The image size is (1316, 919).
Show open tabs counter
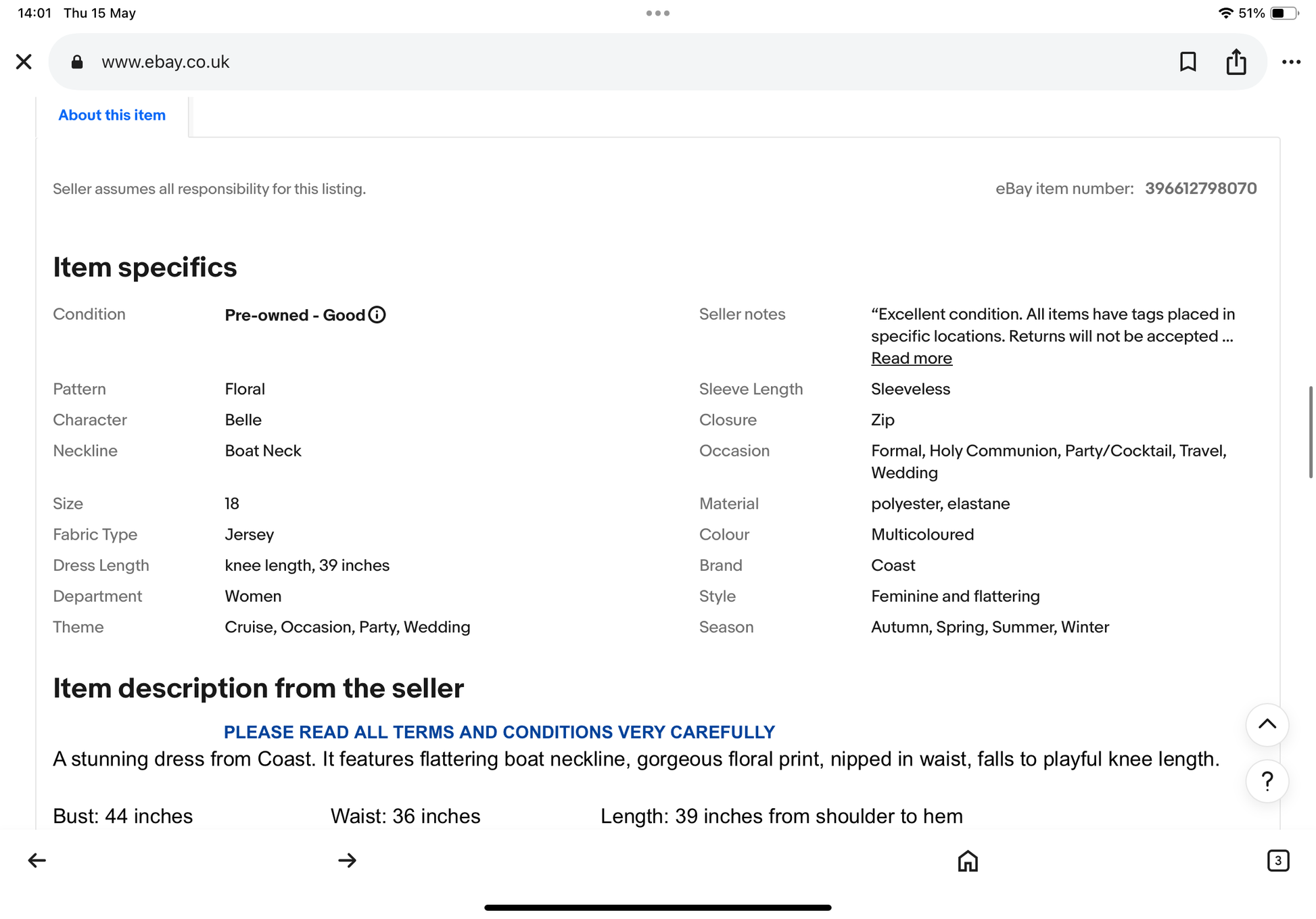coord(1277,860)
